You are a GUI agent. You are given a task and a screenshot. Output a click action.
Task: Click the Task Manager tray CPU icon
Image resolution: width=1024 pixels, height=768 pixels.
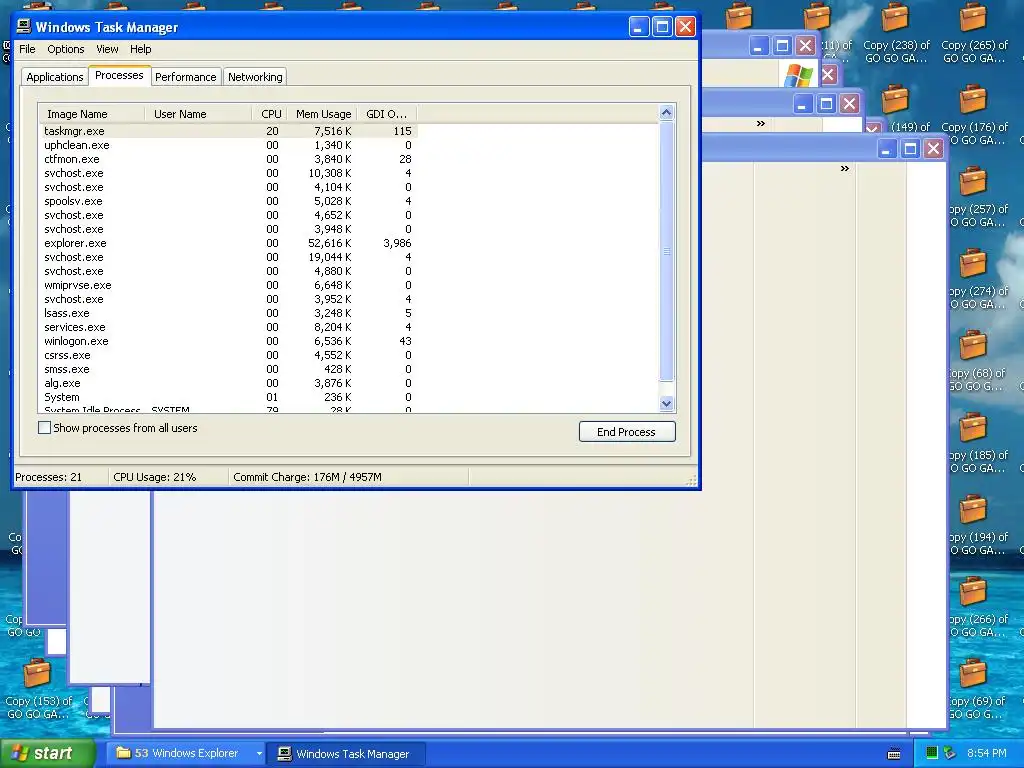pos(932,753)
